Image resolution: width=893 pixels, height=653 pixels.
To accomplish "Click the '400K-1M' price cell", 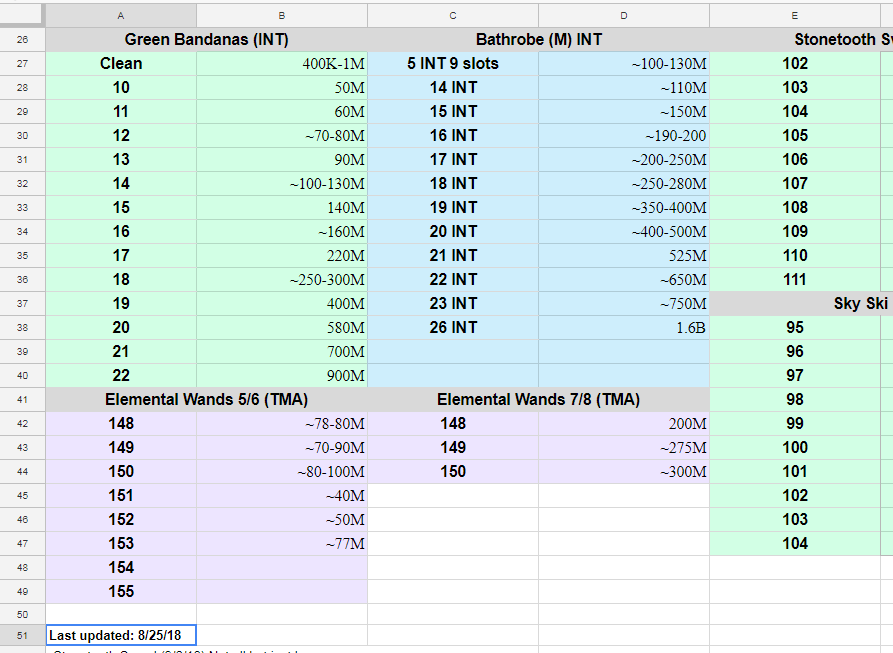I will (282, 64).
